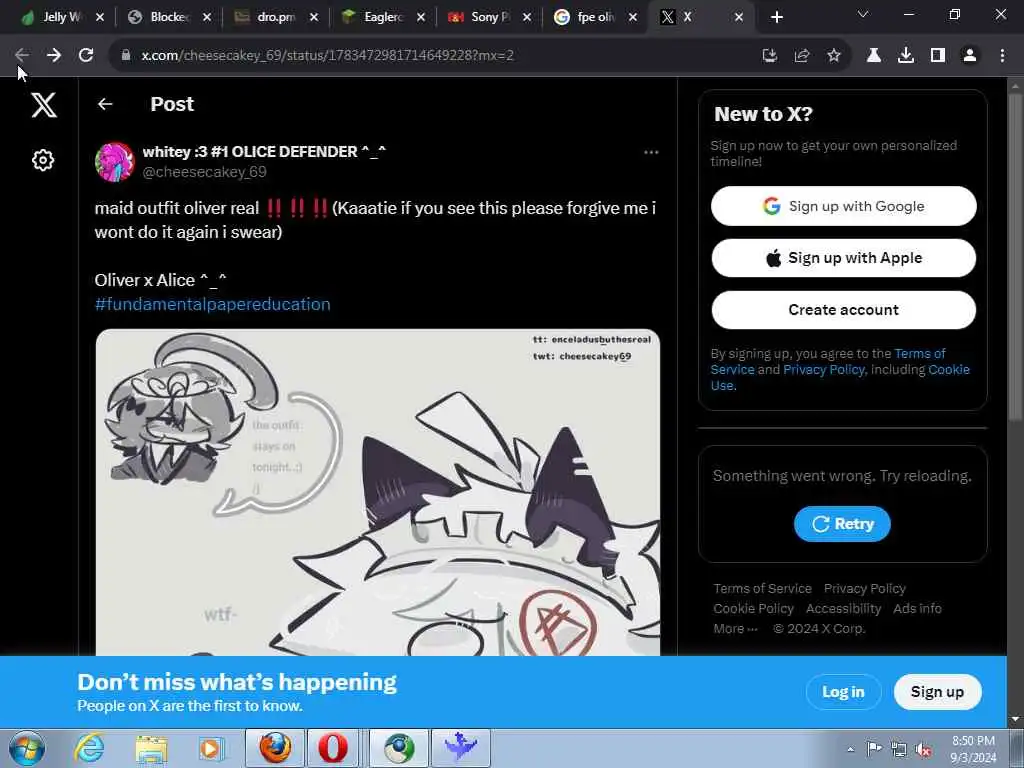Viewport: 1024px width, 768px height.
Task: Open the Chrome profile icon
Action: click(x=970, y=56)
